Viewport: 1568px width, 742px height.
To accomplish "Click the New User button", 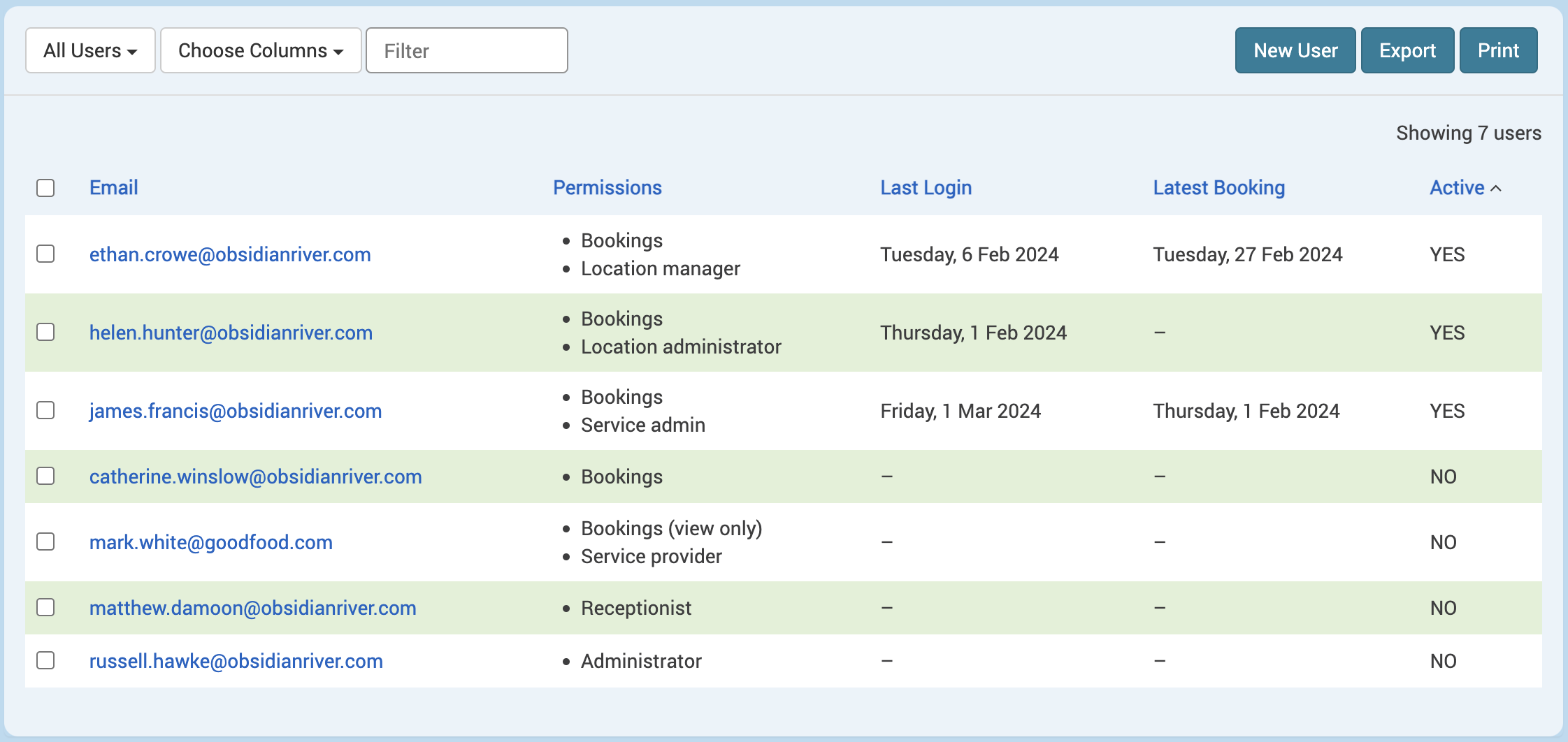I will pos(1295,50).
